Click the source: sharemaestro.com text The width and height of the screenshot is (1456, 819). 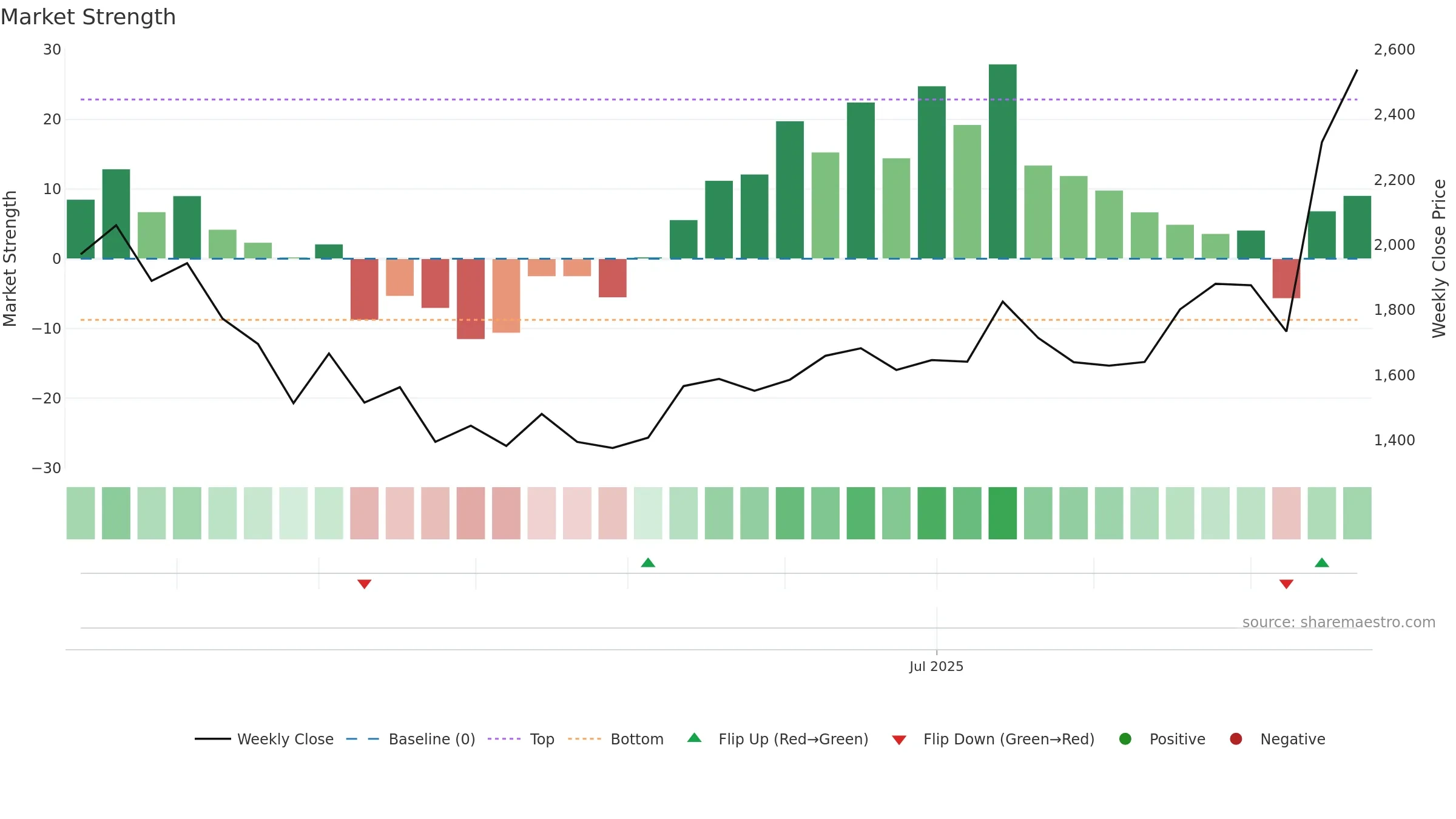click(x=1339, y=622)
